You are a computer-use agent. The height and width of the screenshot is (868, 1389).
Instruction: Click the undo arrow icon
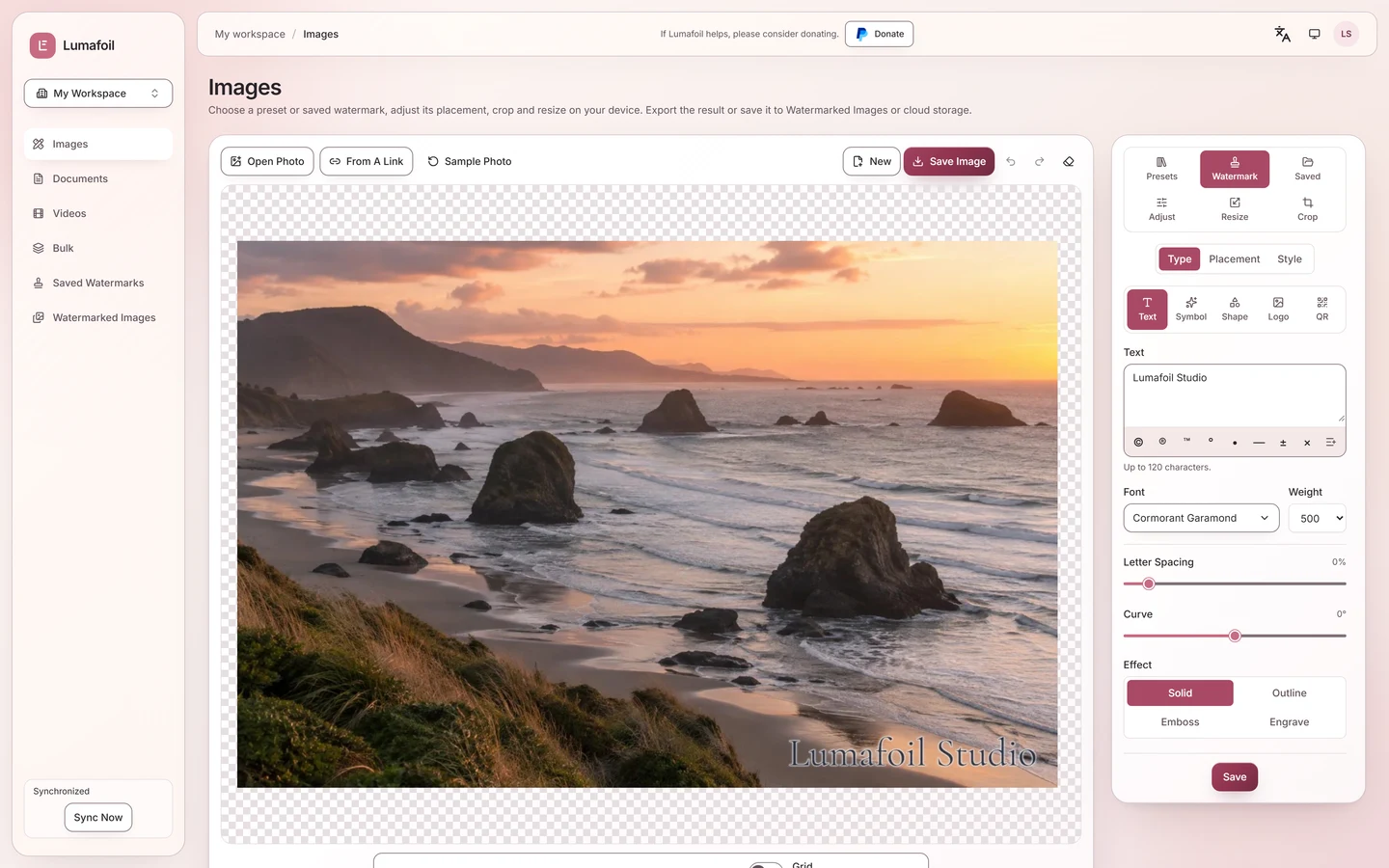point(1011,161)
